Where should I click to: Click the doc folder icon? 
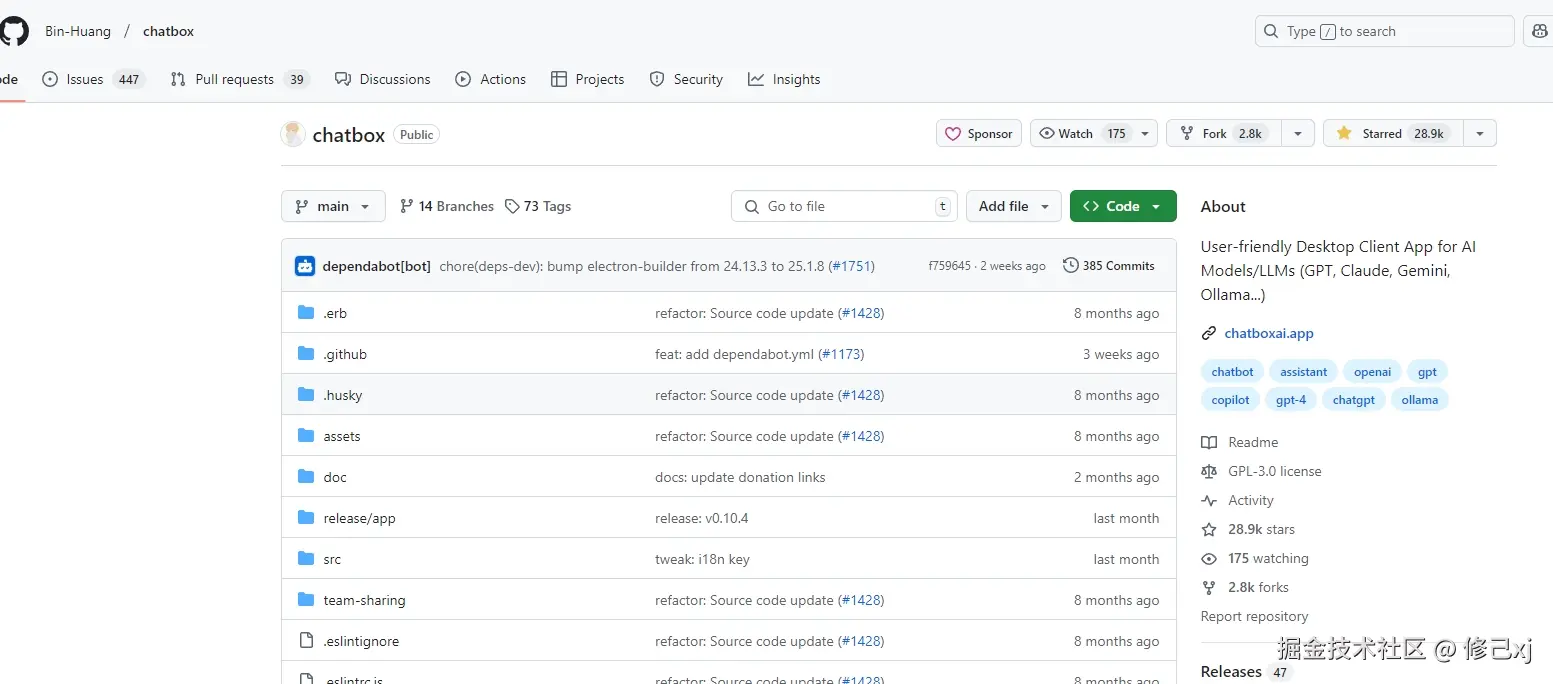306,477
